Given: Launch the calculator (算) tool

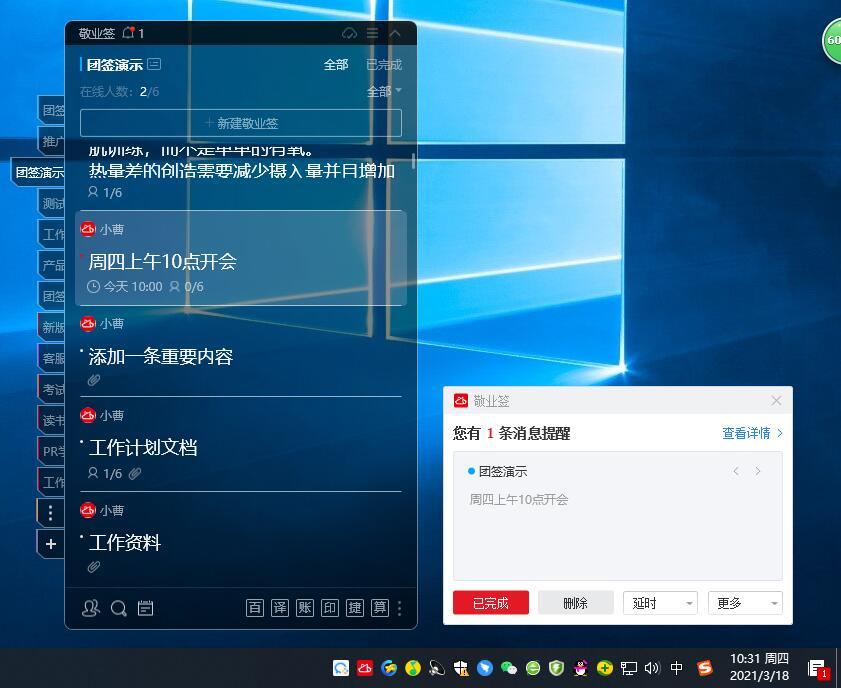Looking at the screenshot, I should (380, 607).
